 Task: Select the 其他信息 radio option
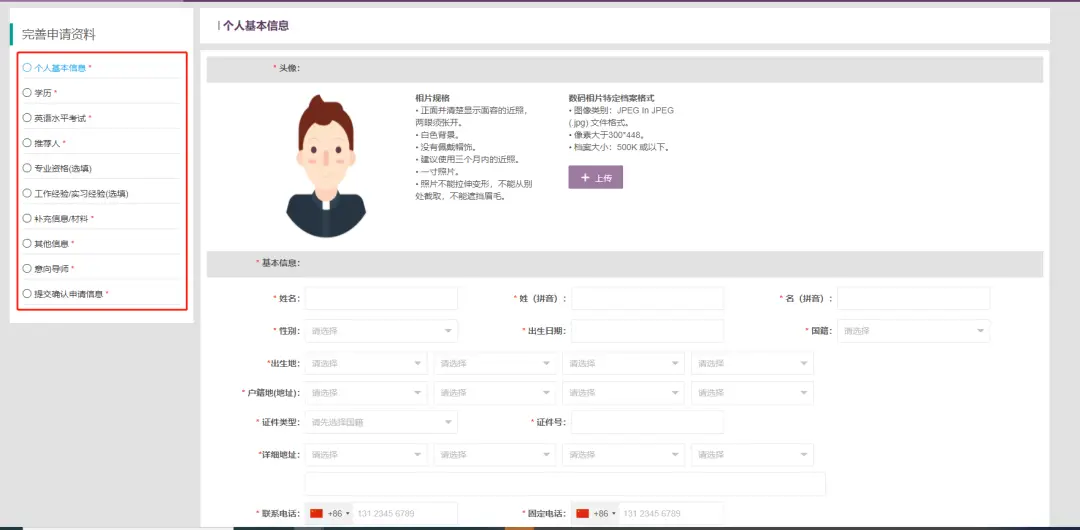(x=27, y=243)
